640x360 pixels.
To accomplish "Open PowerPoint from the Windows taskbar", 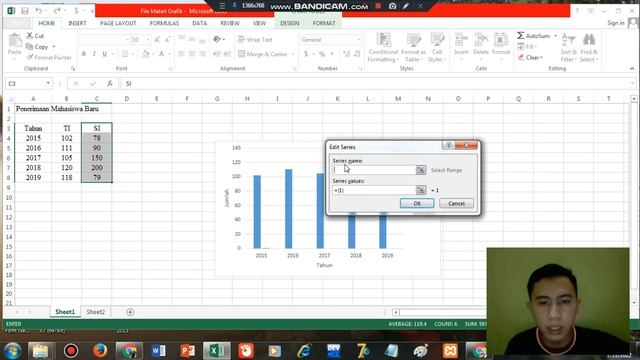I will (187, 351).
